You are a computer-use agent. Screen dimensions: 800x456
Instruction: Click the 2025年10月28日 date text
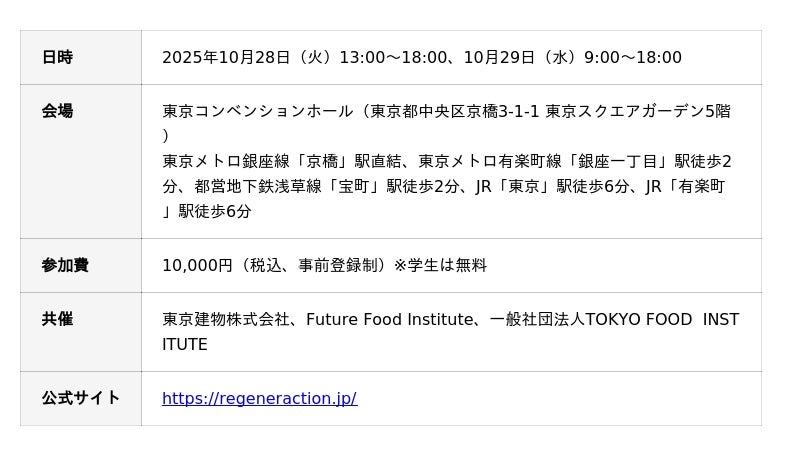pos(226,57)
